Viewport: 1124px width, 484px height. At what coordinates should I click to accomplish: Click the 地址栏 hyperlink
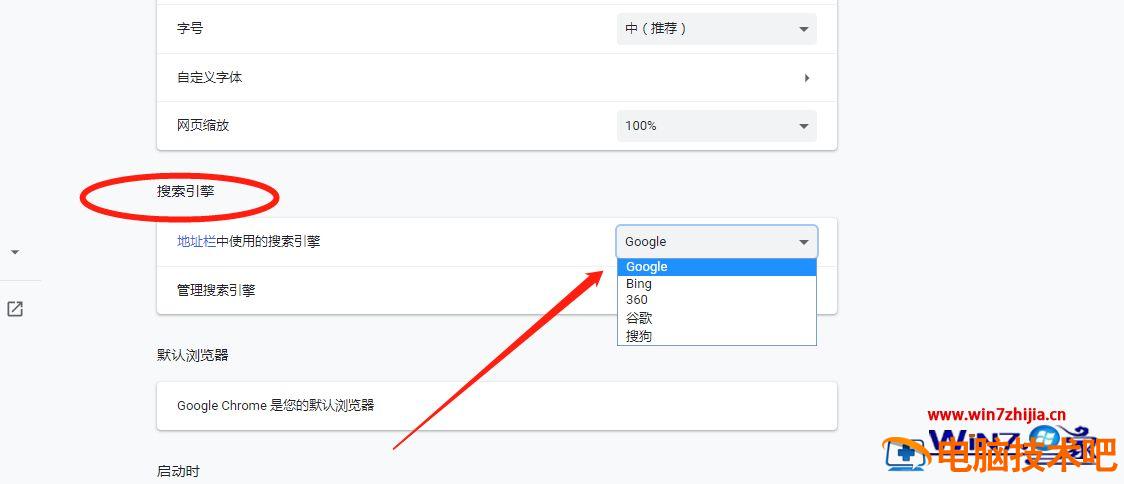196,242
